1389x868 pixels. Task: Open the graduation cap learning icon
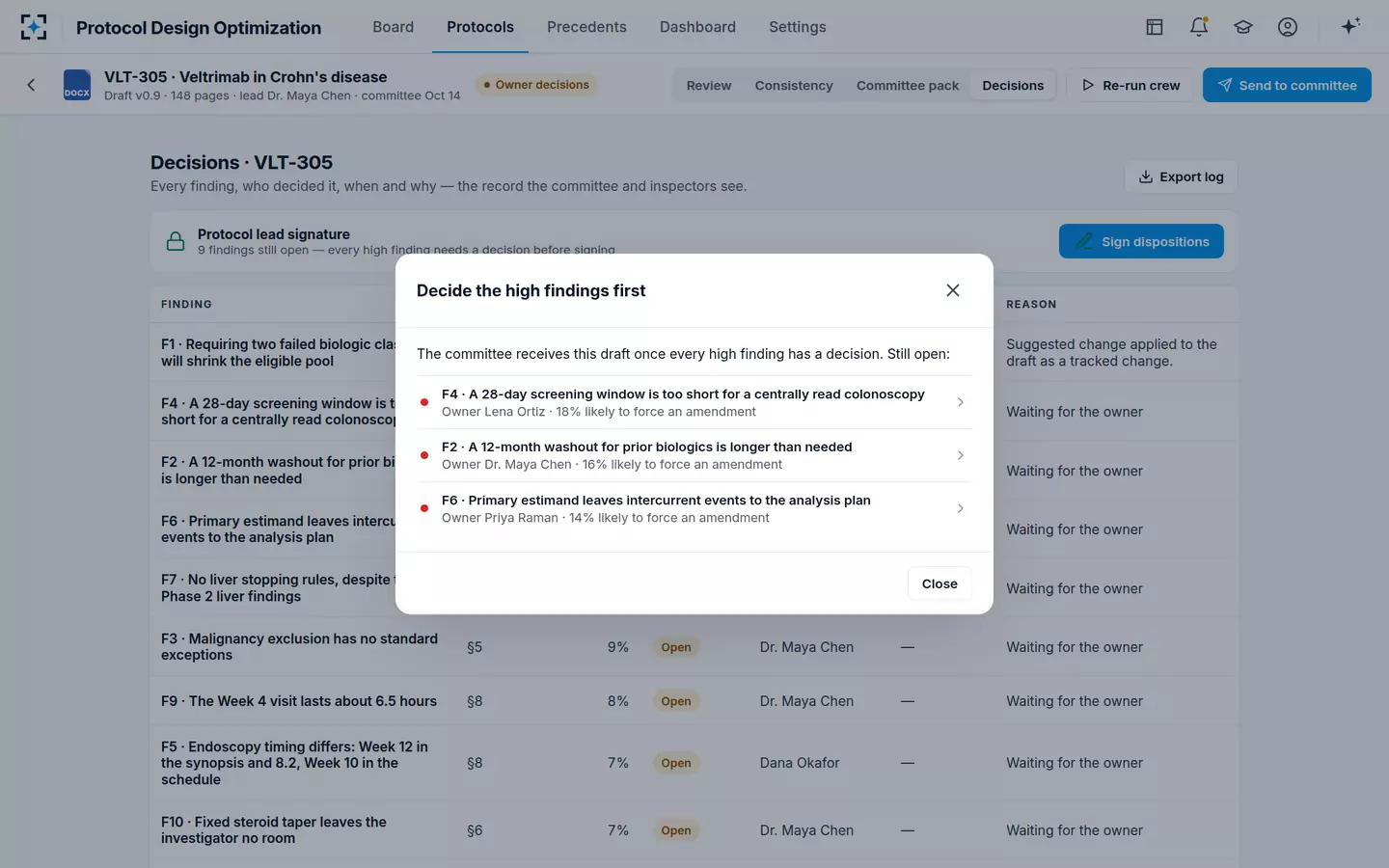[1243, 27]
